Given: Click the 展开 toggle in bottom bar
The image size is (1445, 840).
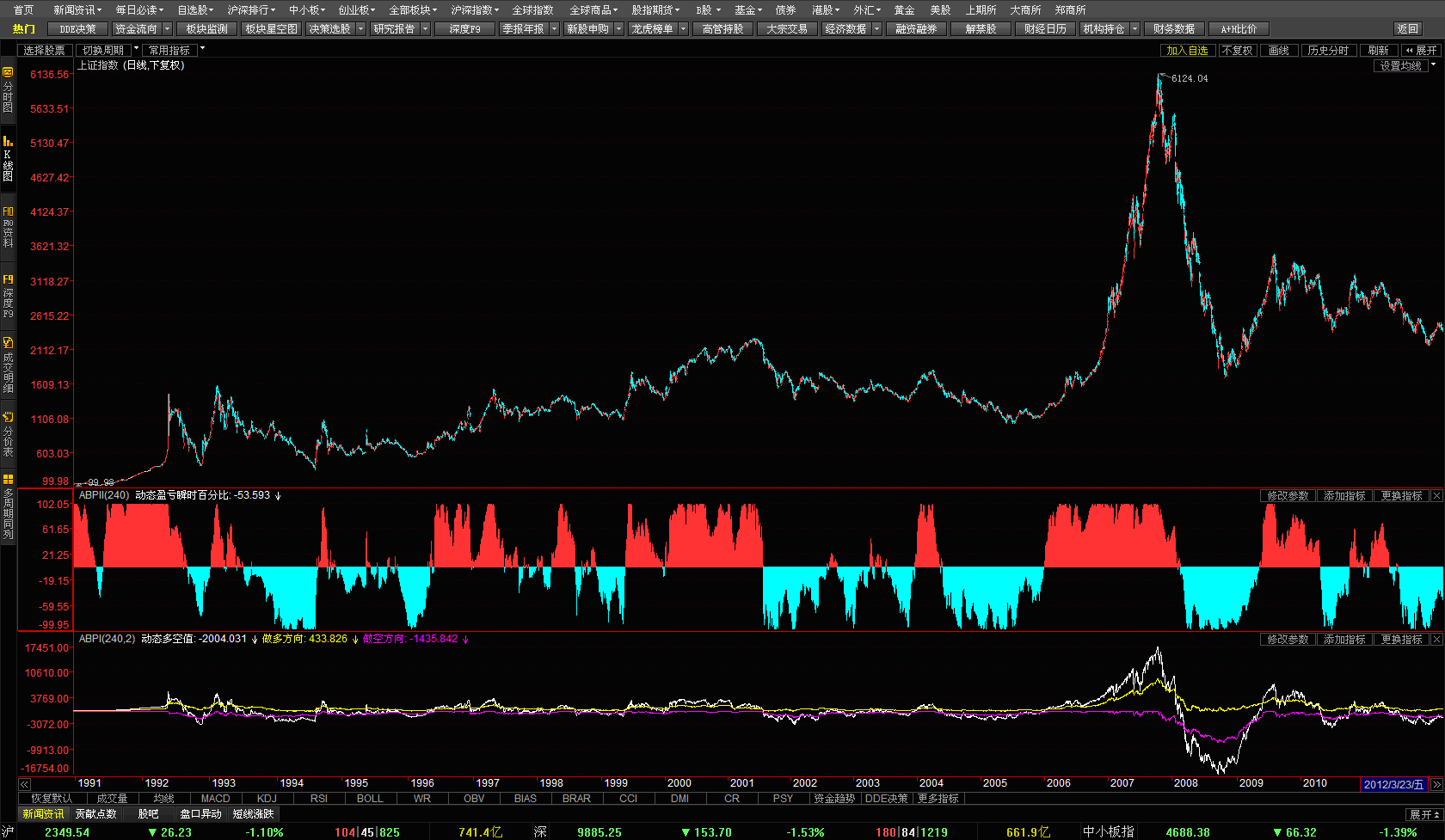Looking at the screenshot, I should click(1424, 814).
